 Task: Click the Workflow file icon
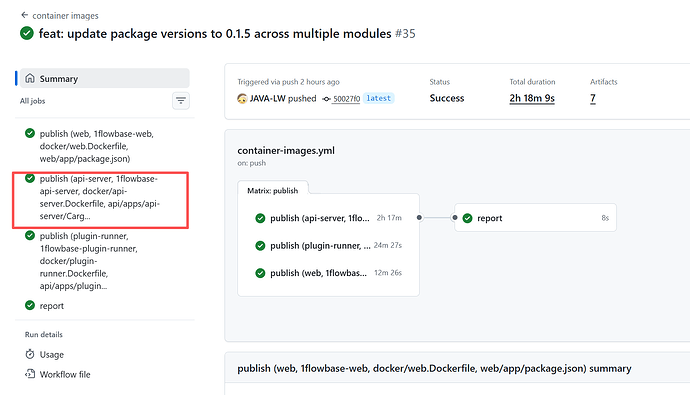(30, 374)
